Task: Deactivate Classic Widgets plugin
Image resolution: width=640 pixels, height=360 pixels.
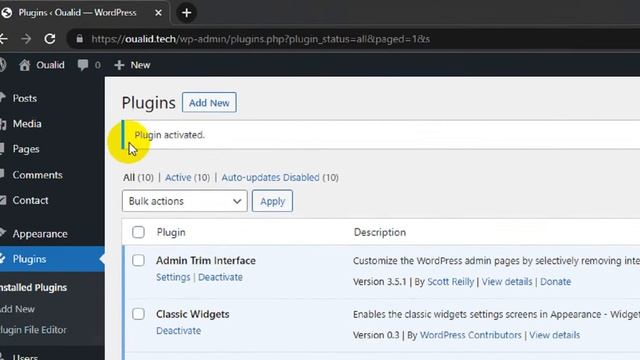Action: tap(178, 331)
